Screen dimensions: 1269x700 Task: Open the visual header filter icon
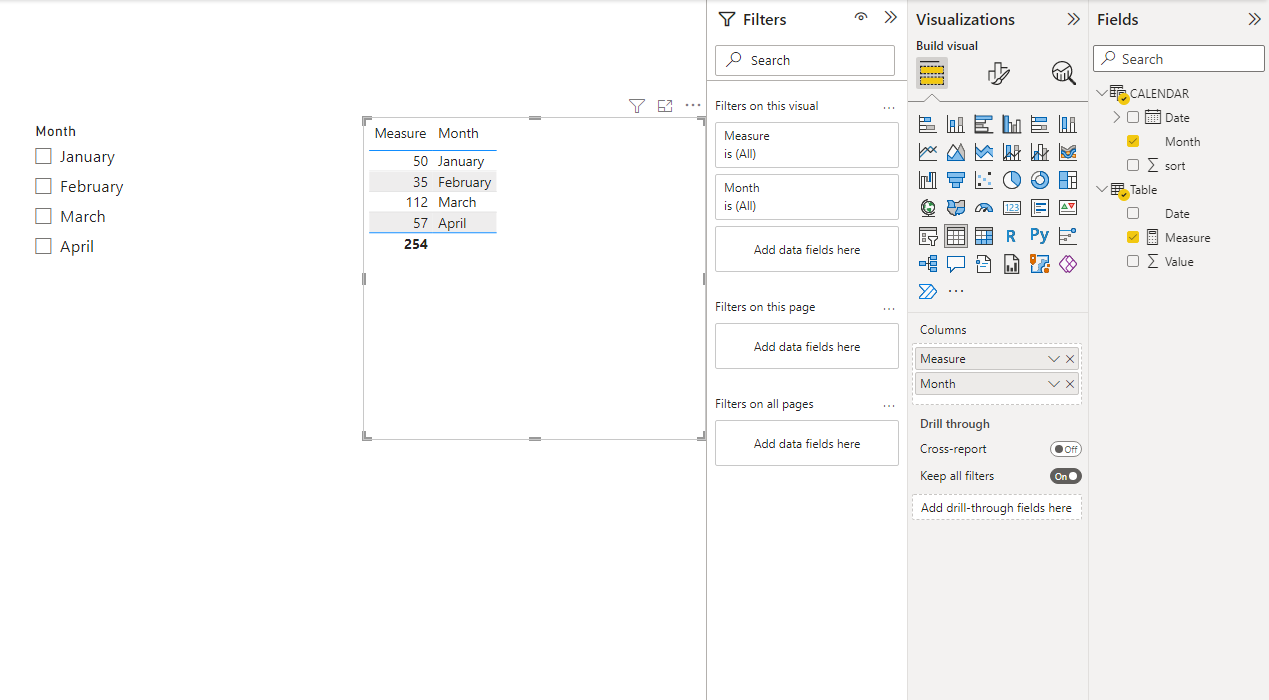click(637, 106)
